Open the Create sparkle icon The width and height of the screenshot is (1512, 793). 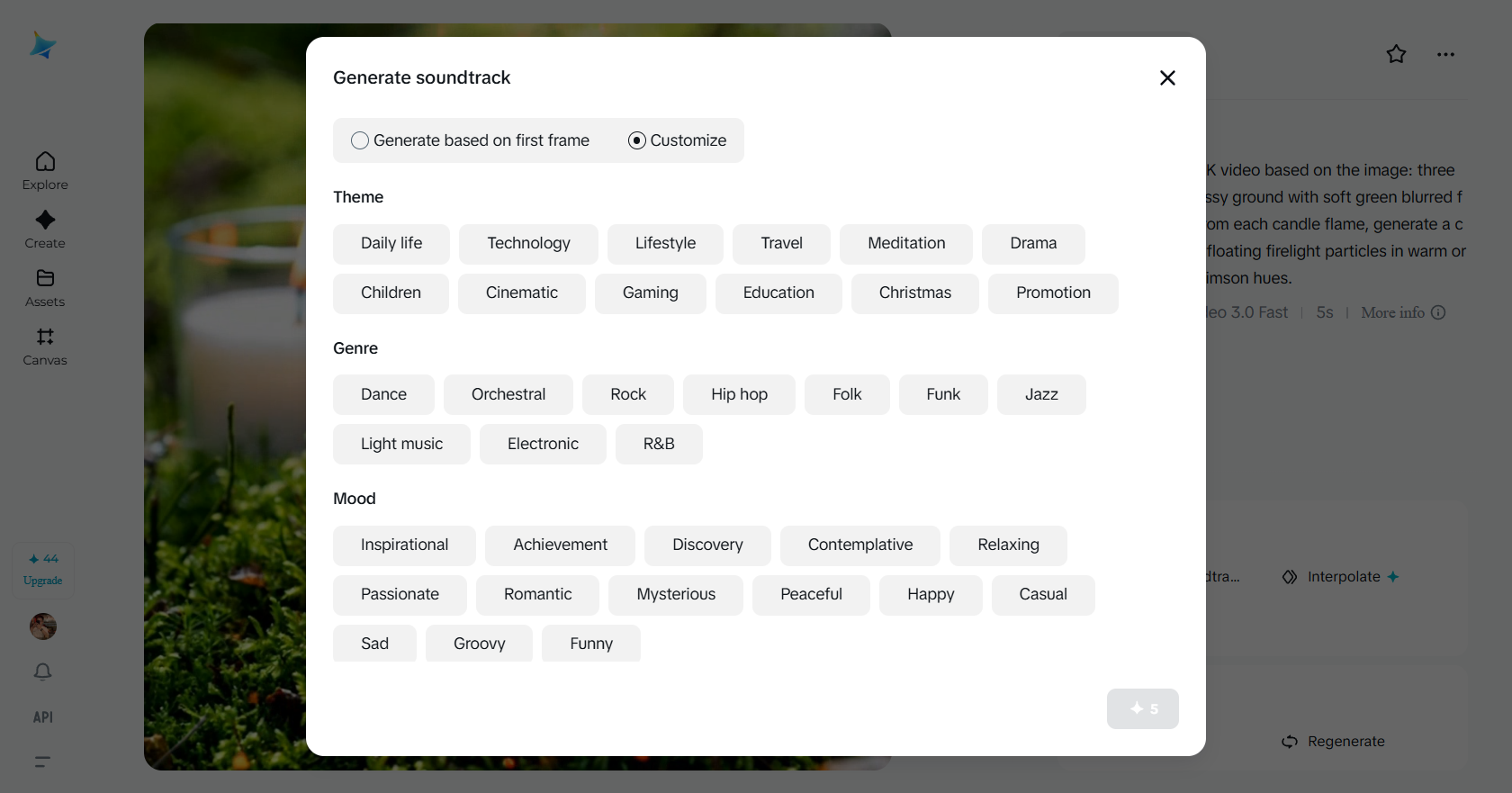[45, 221]
